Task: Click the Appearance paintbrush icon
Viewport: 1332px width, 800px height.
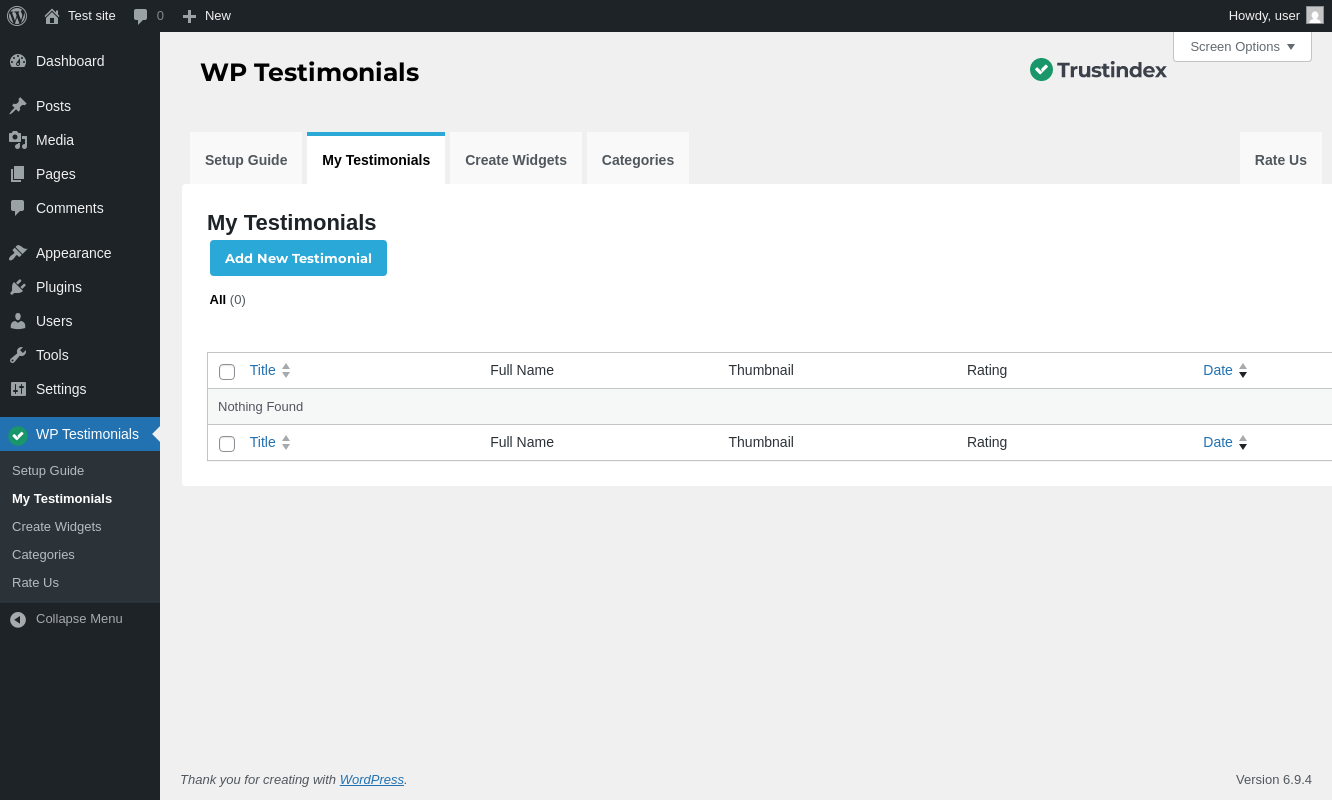Action: tap(18, 253)
